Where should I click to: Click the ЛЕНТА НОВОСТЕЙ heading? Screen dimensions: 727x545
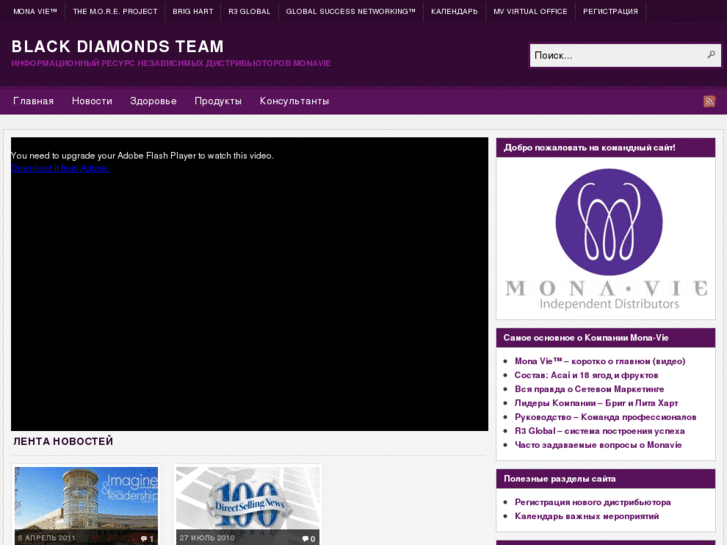click(63, 441)
